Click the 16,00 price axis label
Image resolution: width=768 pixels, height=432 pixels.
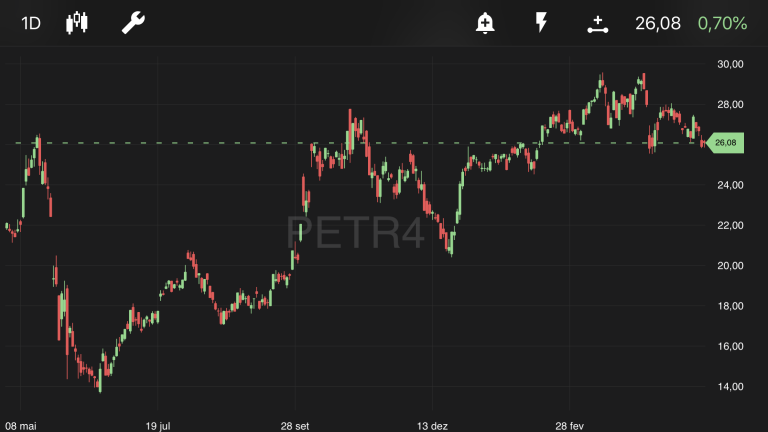(x=730, y=346)
